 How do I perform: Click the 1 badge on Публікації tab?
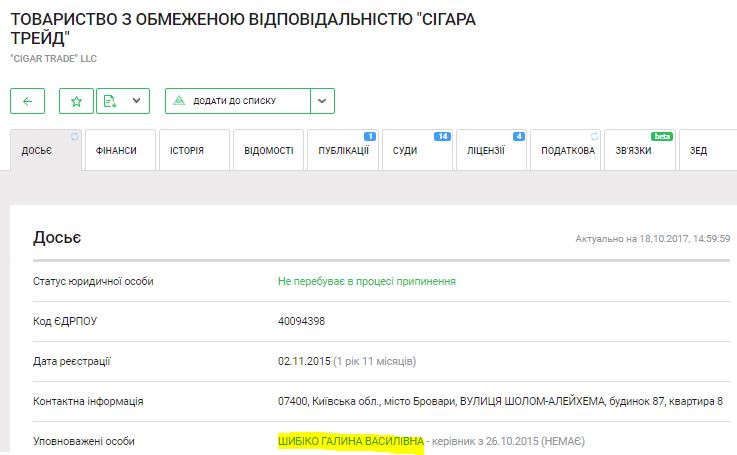point(369,136)
